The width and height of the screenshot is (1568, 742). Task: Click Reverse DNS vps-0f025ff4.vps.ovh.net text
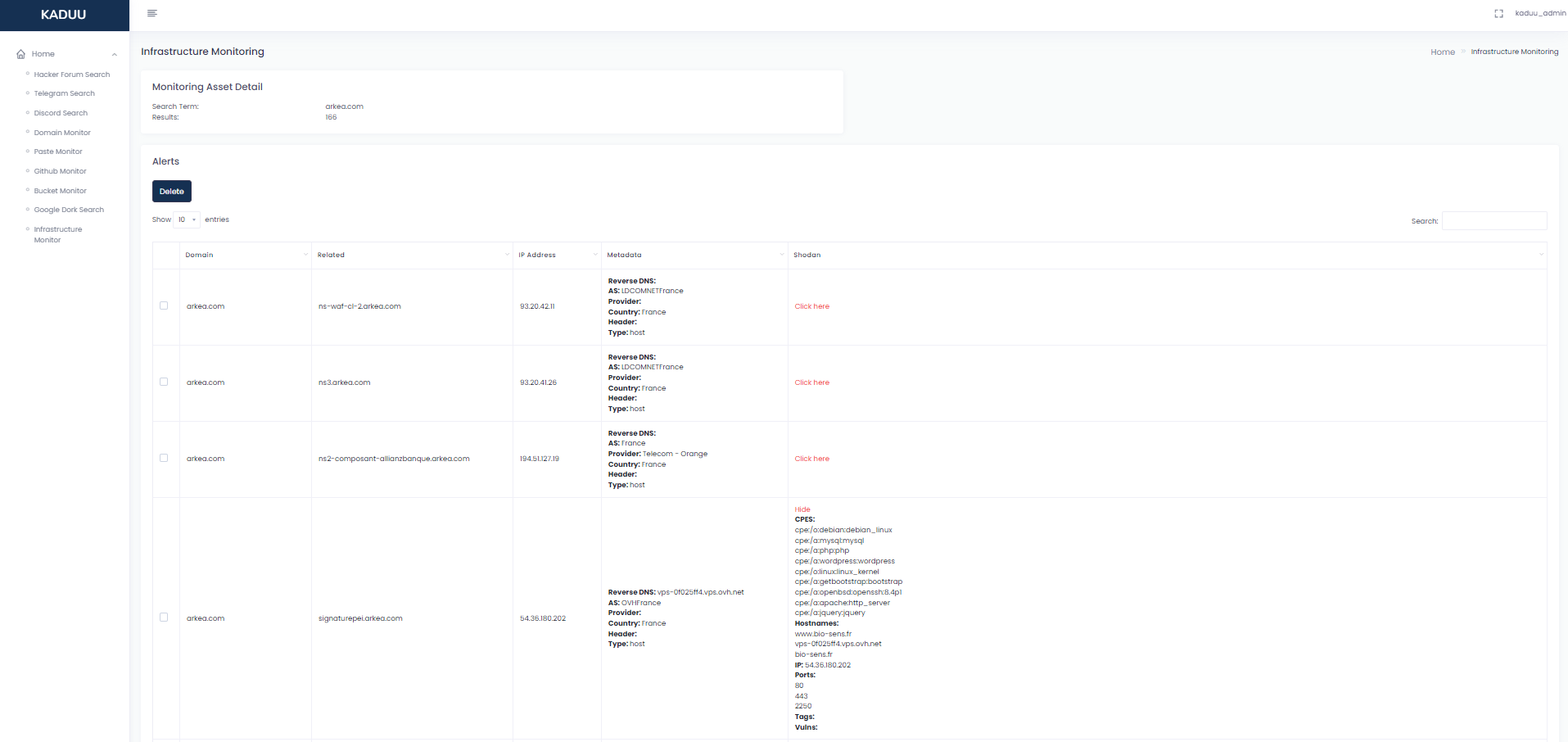click(700, 592)
